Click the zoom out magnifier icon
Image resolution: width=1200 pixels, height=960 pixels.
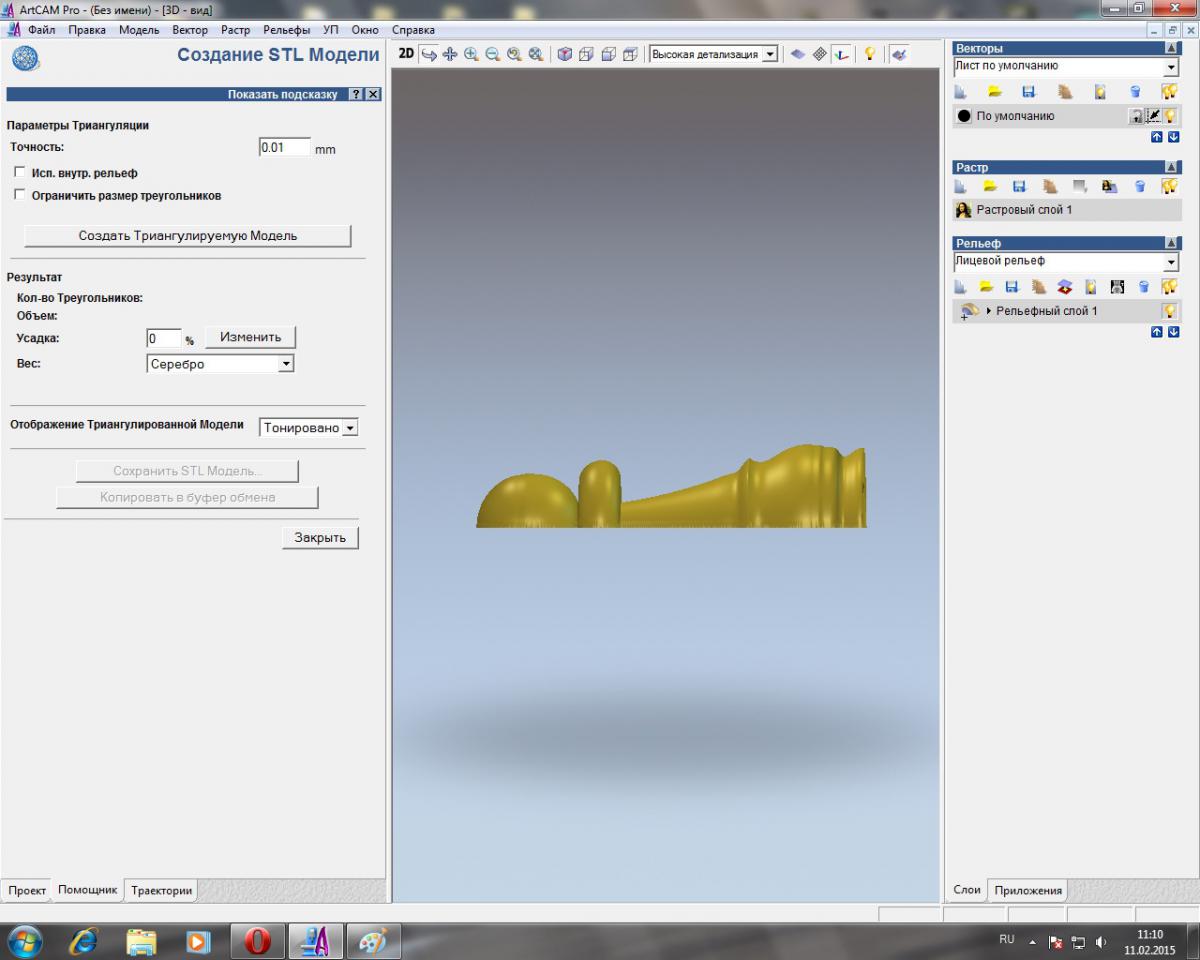(x=493, y=54)
